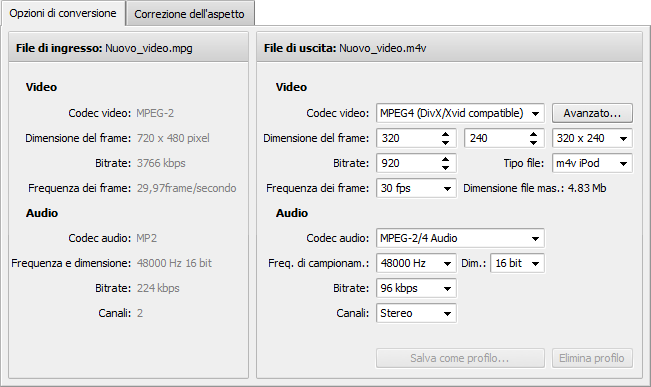Image resolution: width=651 pixels, height=387 pixels.
Task: Expand the Tipo file m4v iPod dropdown
Action: tap(592, 163)
